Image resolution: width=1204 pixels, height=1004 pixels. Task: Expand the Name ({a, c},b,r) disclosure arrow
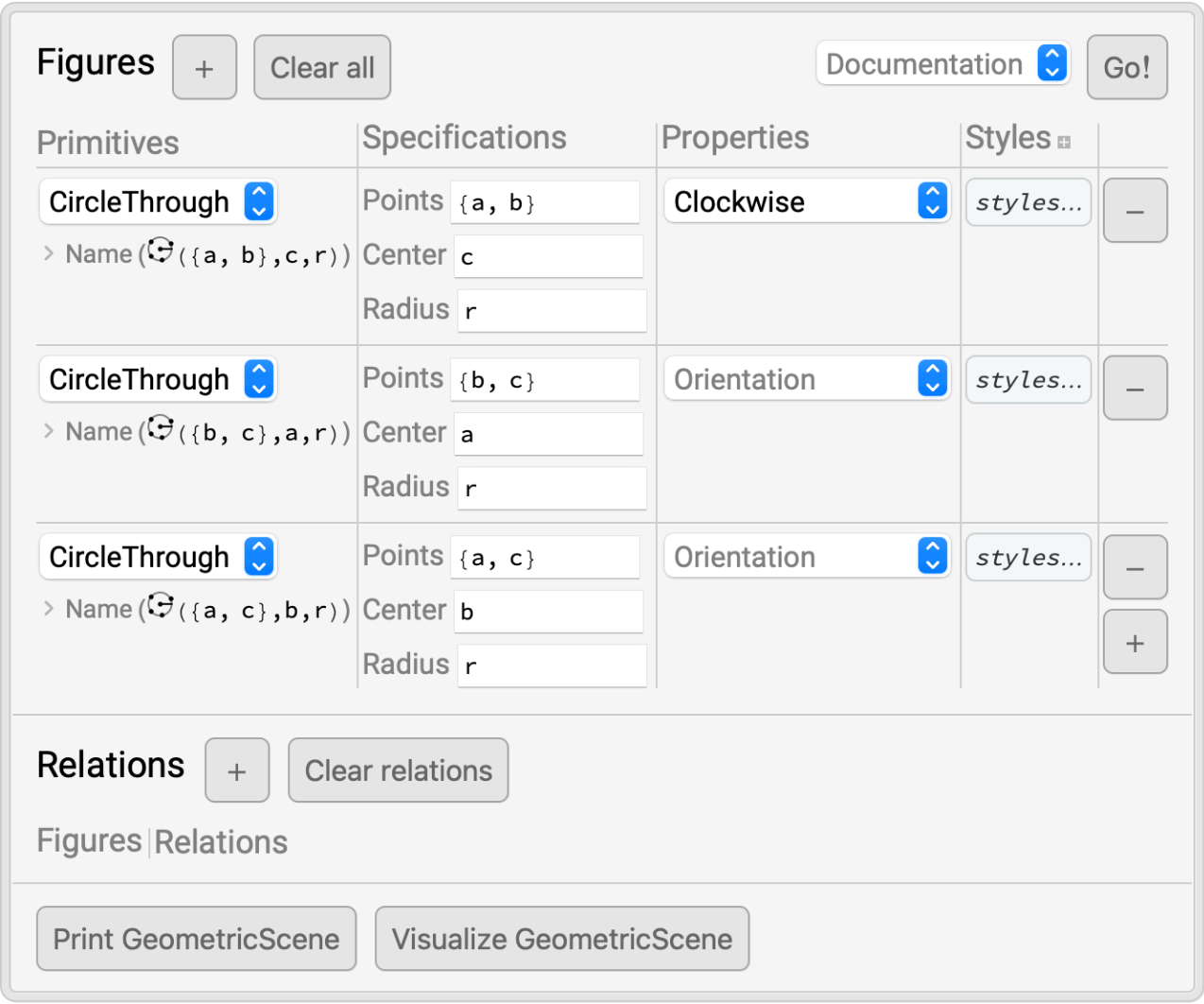pyautogui.click(x=48, y=609)
